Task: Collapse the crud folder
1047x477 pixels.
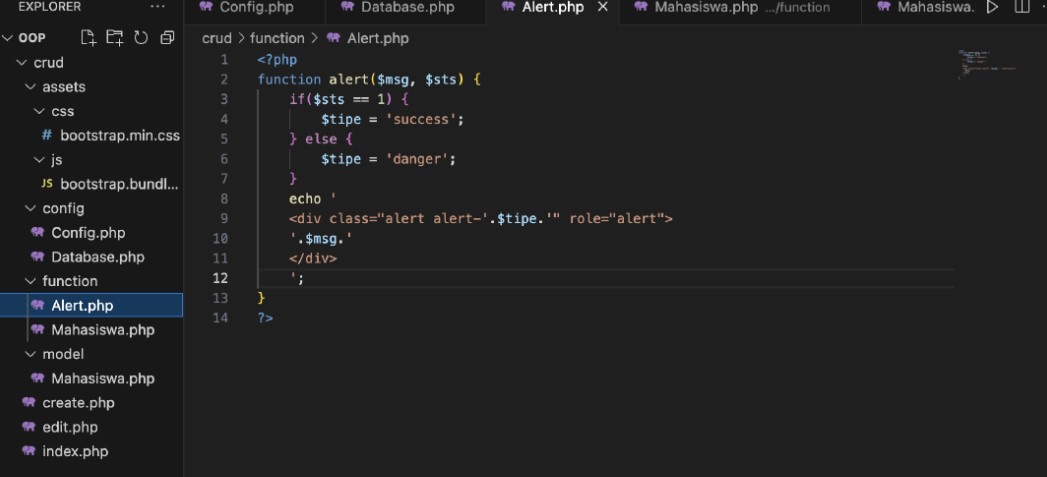Action: [x=22, y=62]
